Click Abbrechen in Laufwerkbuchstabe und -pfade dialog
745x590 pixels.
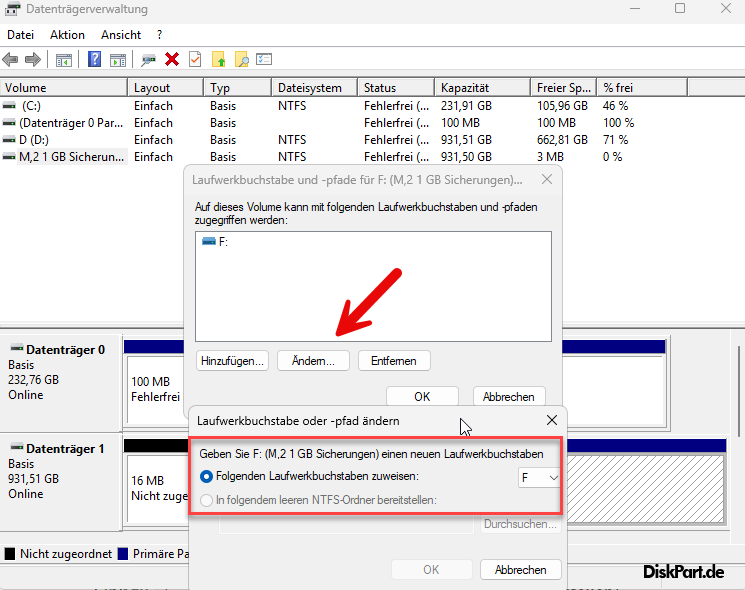point(509,397)
